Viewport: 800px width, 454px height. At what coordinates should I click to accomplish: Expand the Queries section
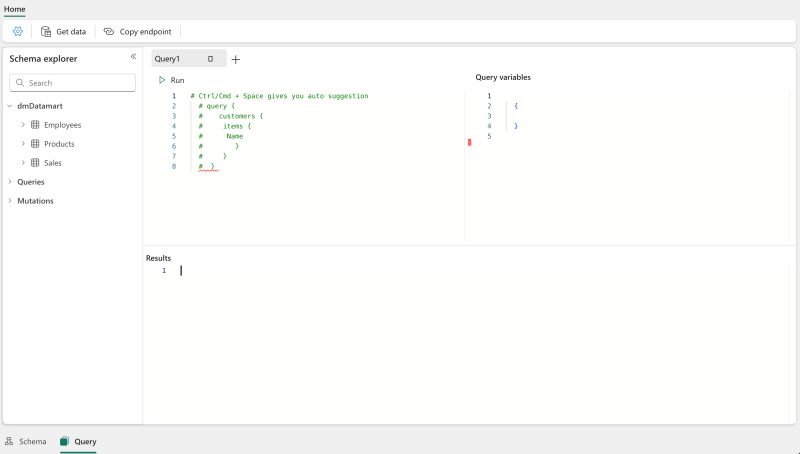10,182
